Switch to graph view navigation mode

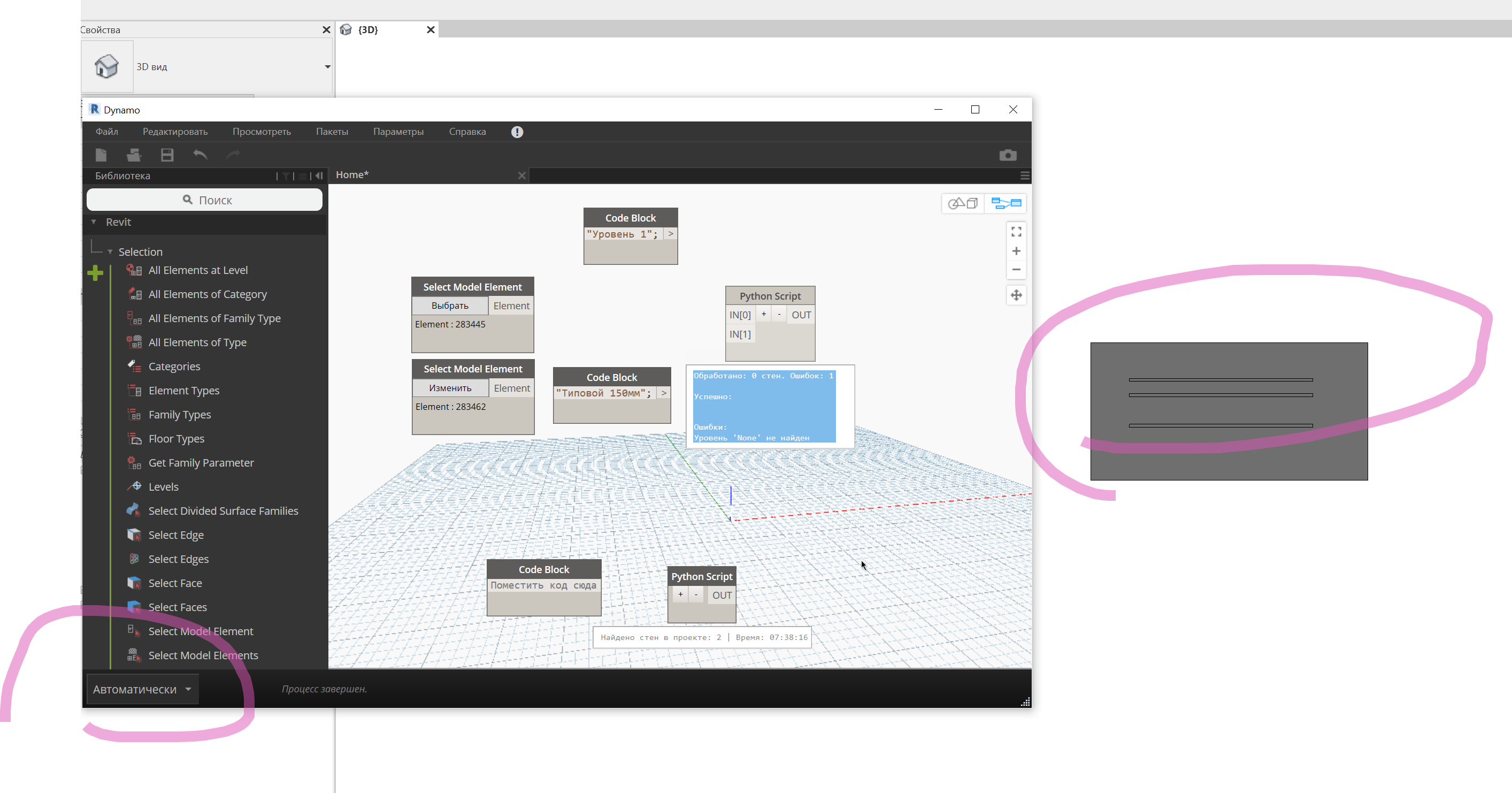1006,203
